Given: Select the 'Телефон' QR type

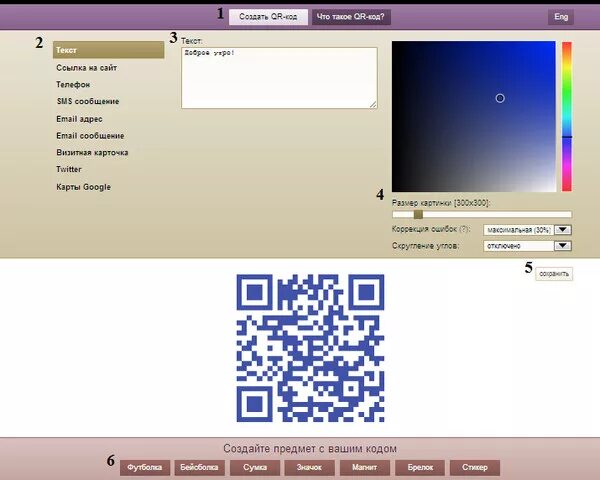Looking at the screenshot, I should (x=73, y=85).
